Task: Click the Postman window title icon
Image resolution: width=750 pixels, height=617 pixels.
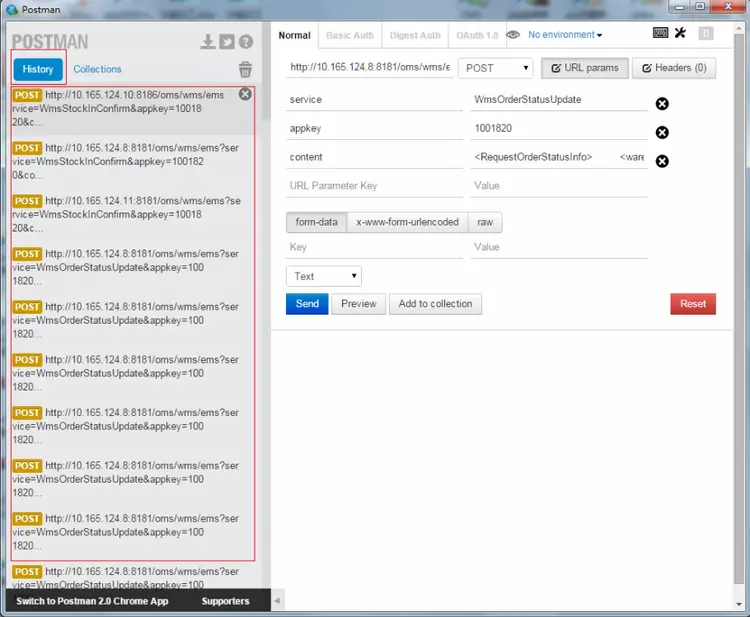Action: 12,10
